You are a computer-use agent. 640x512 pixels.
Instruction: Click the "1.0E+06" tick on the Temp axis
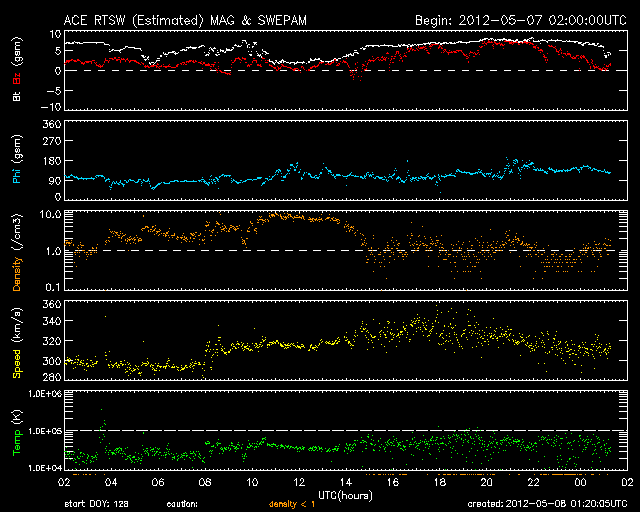click(x=45, y=394)
